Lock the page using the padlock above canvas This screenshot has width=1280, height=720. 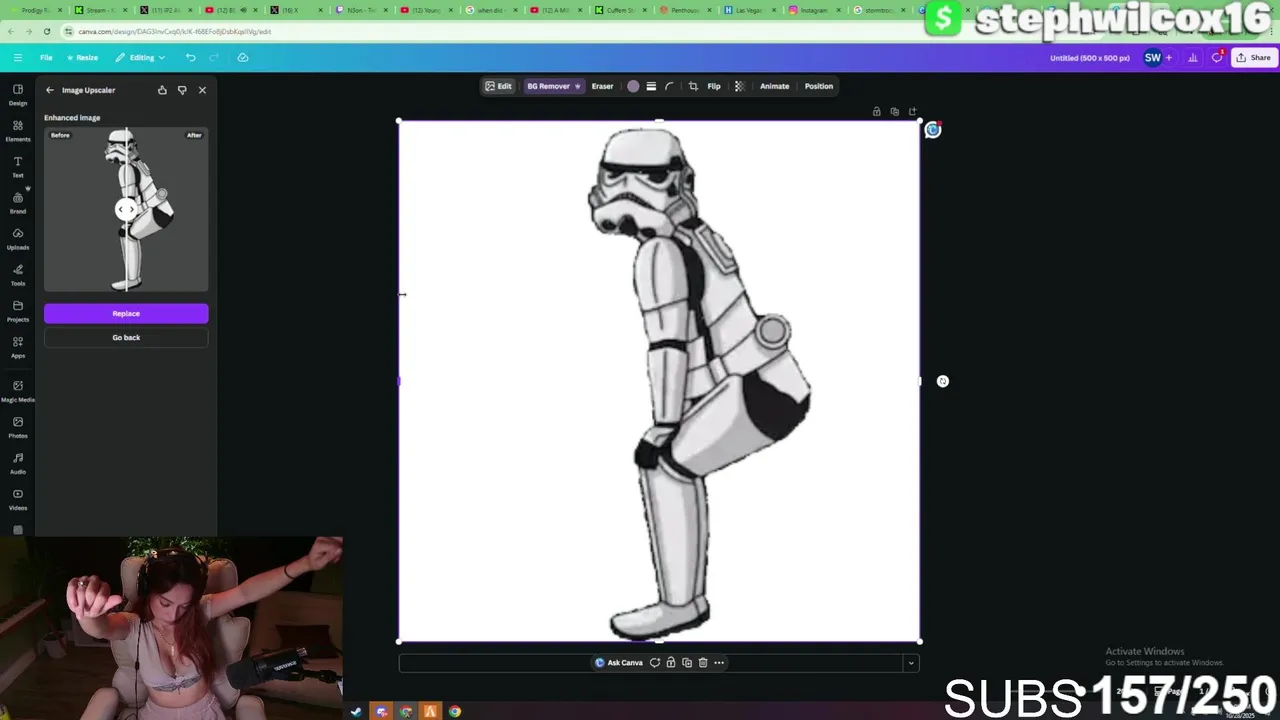pyautogui.click(x=877, y=111)
